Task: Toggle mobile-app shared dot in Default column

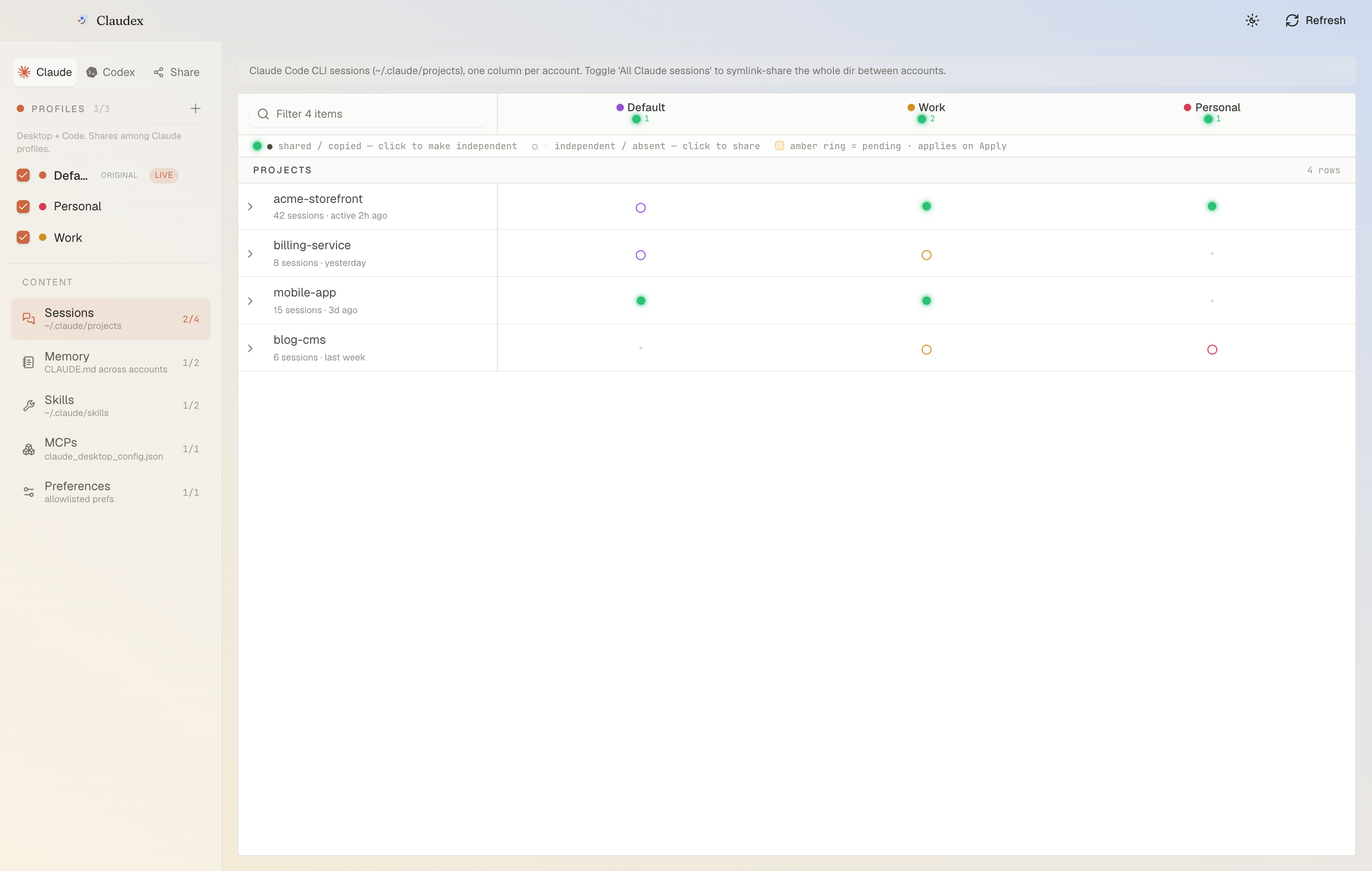Action: [641, 301]
